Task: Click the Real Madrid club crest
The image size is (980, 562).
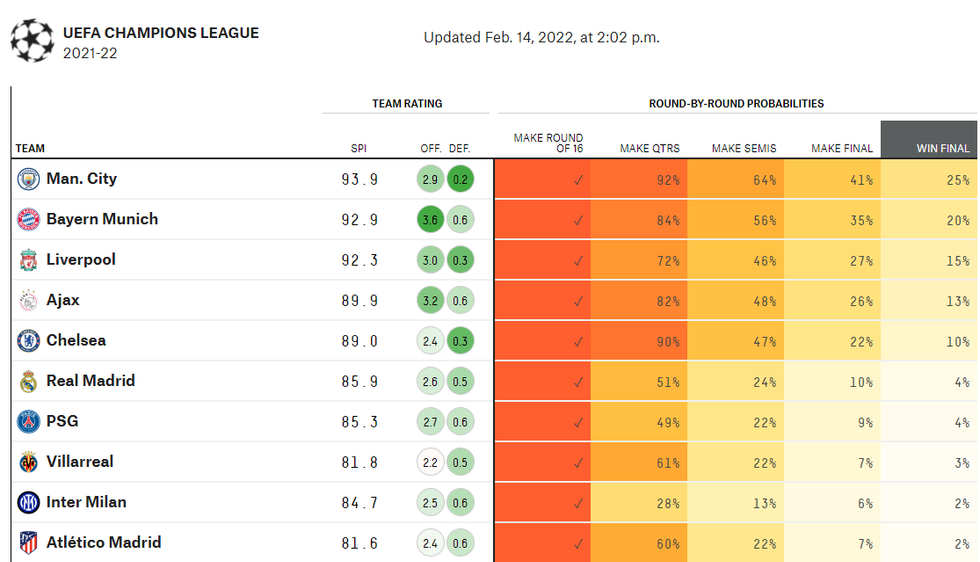Action: point(28,382)
